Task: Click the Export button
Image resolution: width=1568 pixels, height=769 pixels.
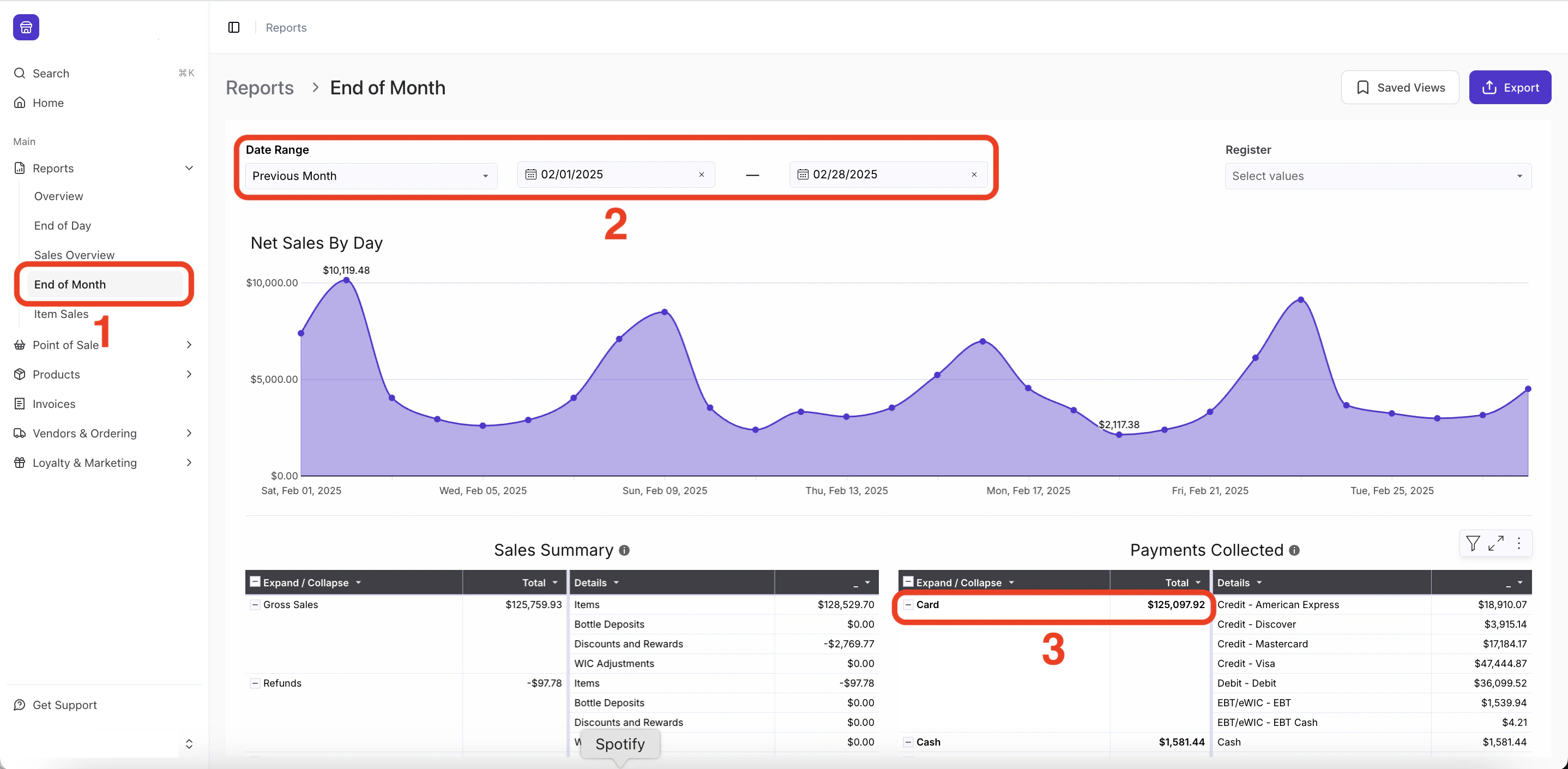Action: pyautogui.click(x=1510, y=88)
